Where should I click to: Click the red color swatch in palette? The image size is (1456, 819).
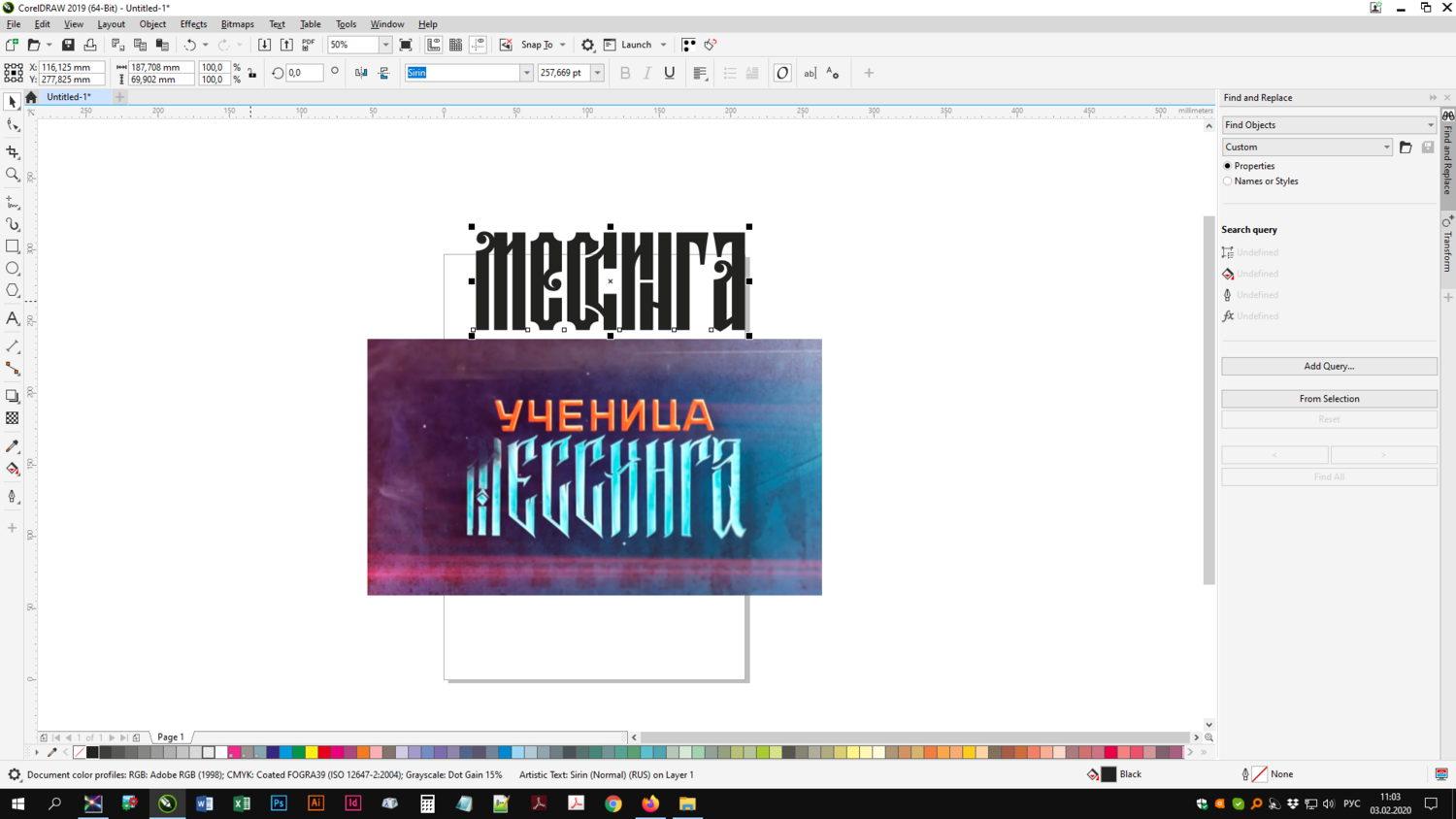point(324,752)
